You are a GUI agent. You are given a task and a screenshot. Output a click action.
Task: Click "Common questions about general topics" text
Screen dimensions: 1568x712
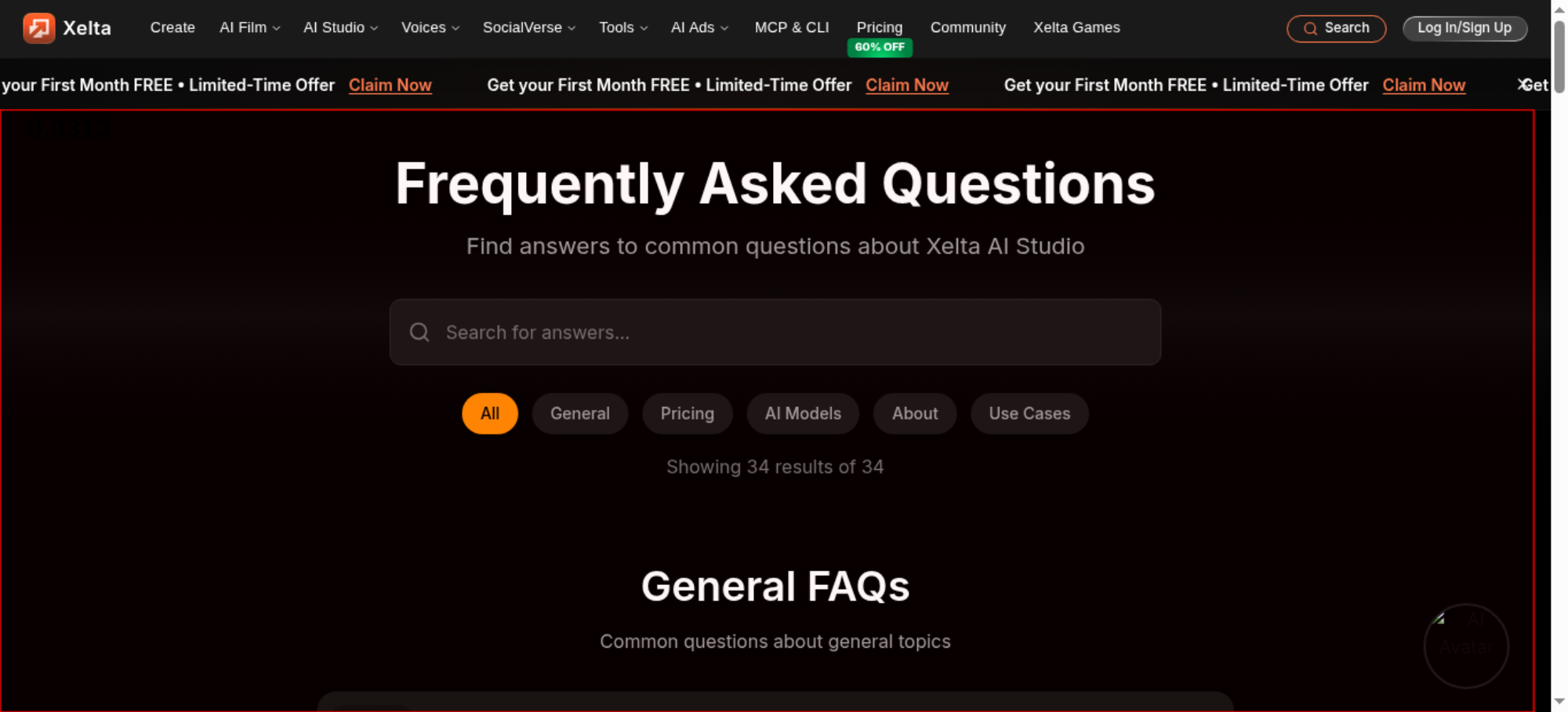click(775, 641)
